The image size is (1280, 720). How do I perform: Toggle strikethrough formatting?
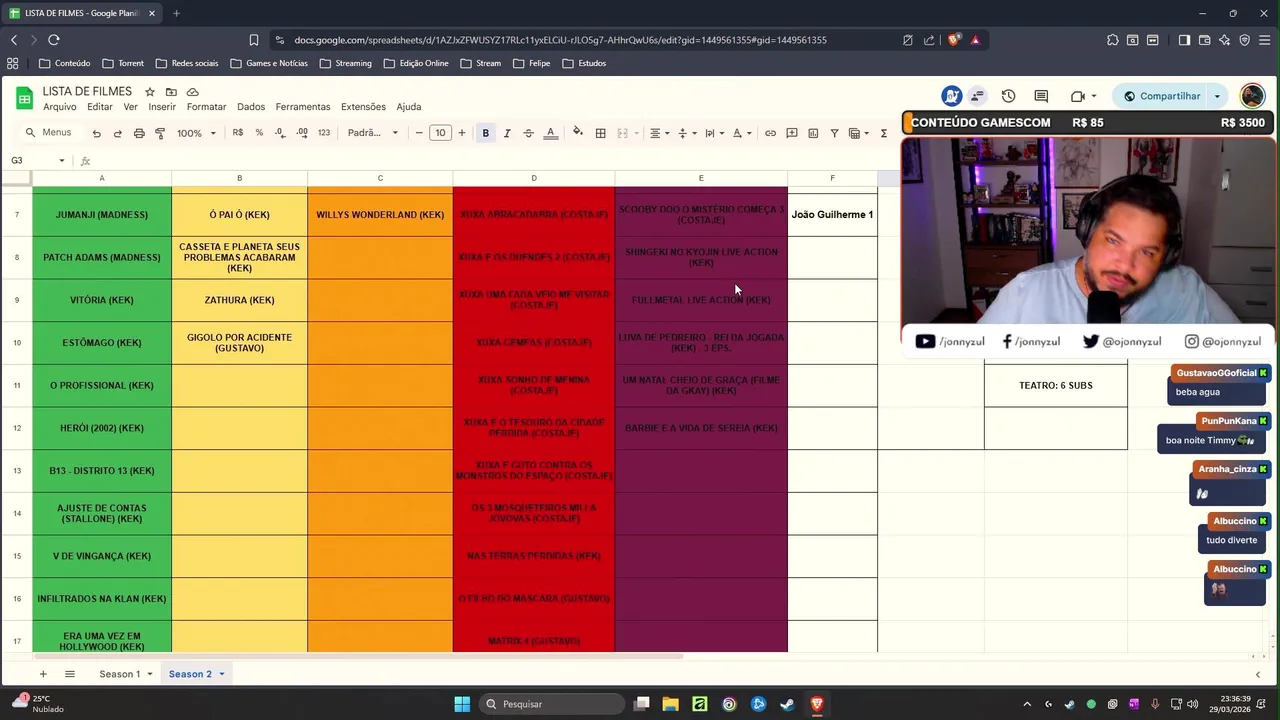click(x=528, y=133)
